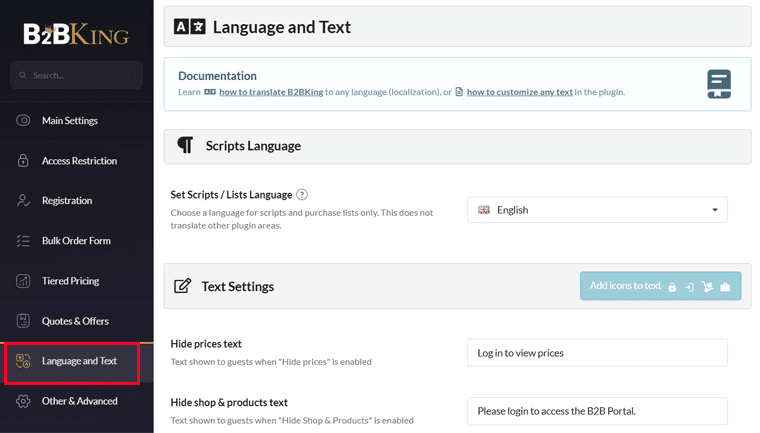Click the Hide shop & products text input
760x433 pixels.
pyautogui.click(x=597, y=411)
